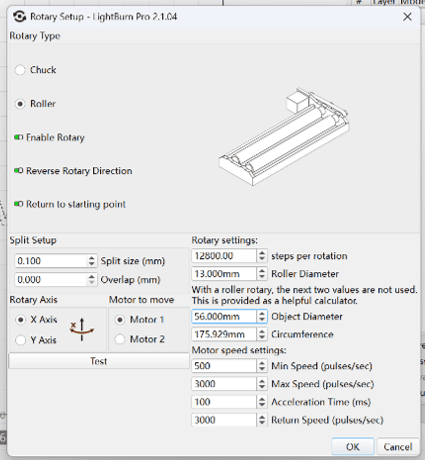Increase Acceleration Time with up arrow
The image size is (425, 460).
[262, 399]
